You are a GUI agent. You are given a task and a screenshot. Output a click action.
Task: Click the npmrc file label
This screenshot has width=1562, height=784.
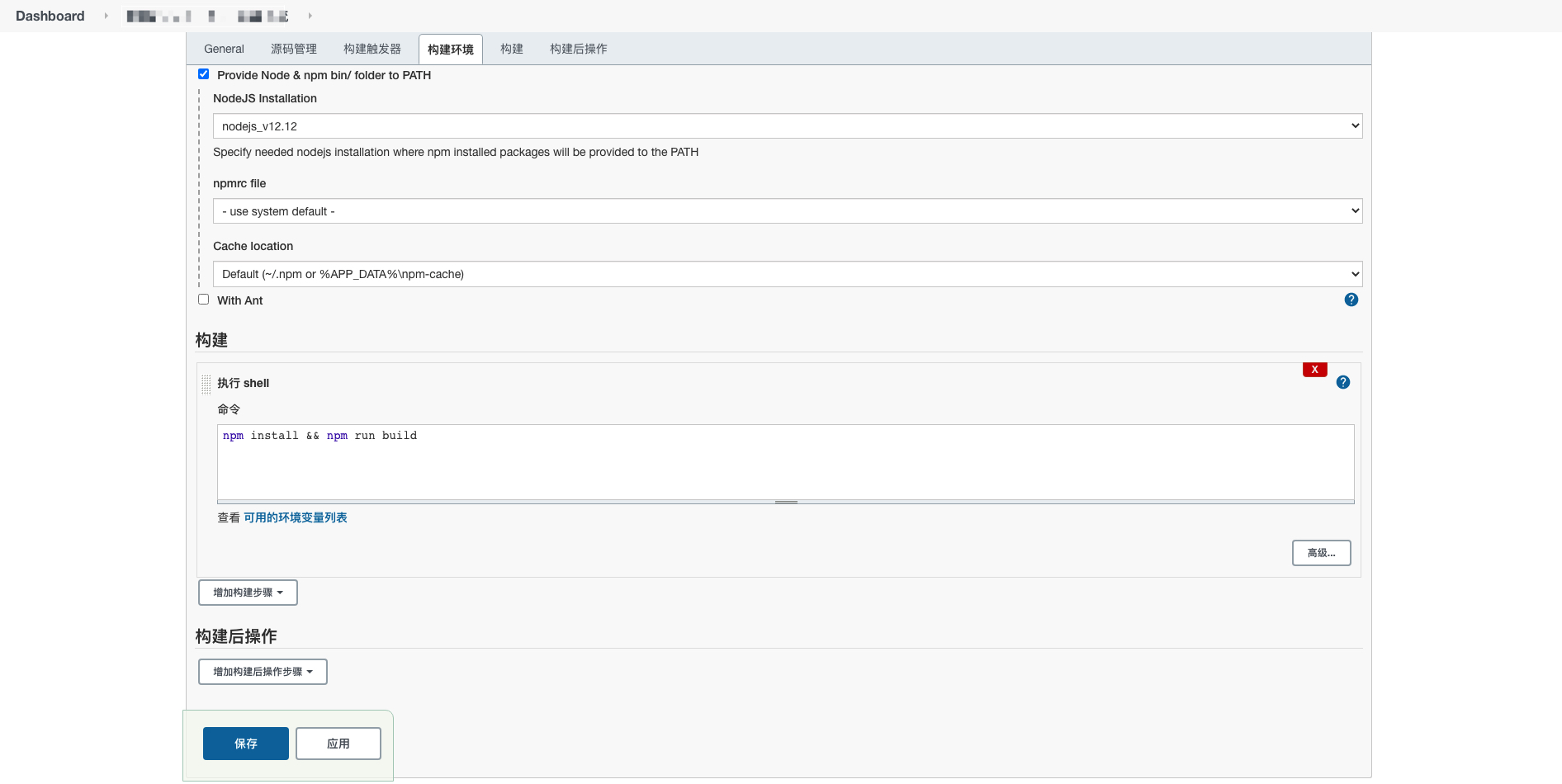(239, 183)
